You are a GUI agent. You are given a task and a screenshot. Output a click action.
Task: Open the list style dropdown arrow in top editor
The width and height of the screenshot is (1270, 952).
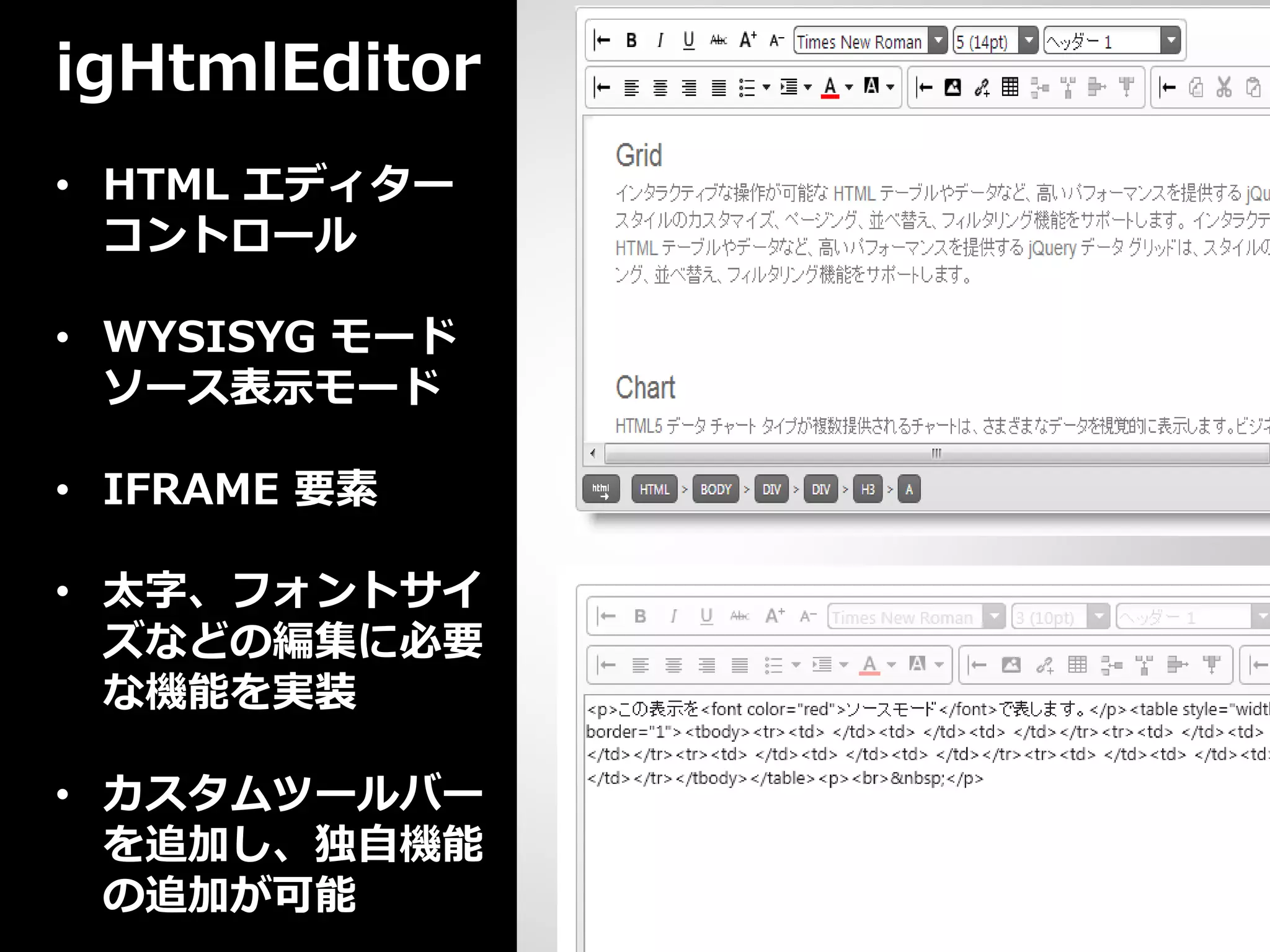point(766,87)
